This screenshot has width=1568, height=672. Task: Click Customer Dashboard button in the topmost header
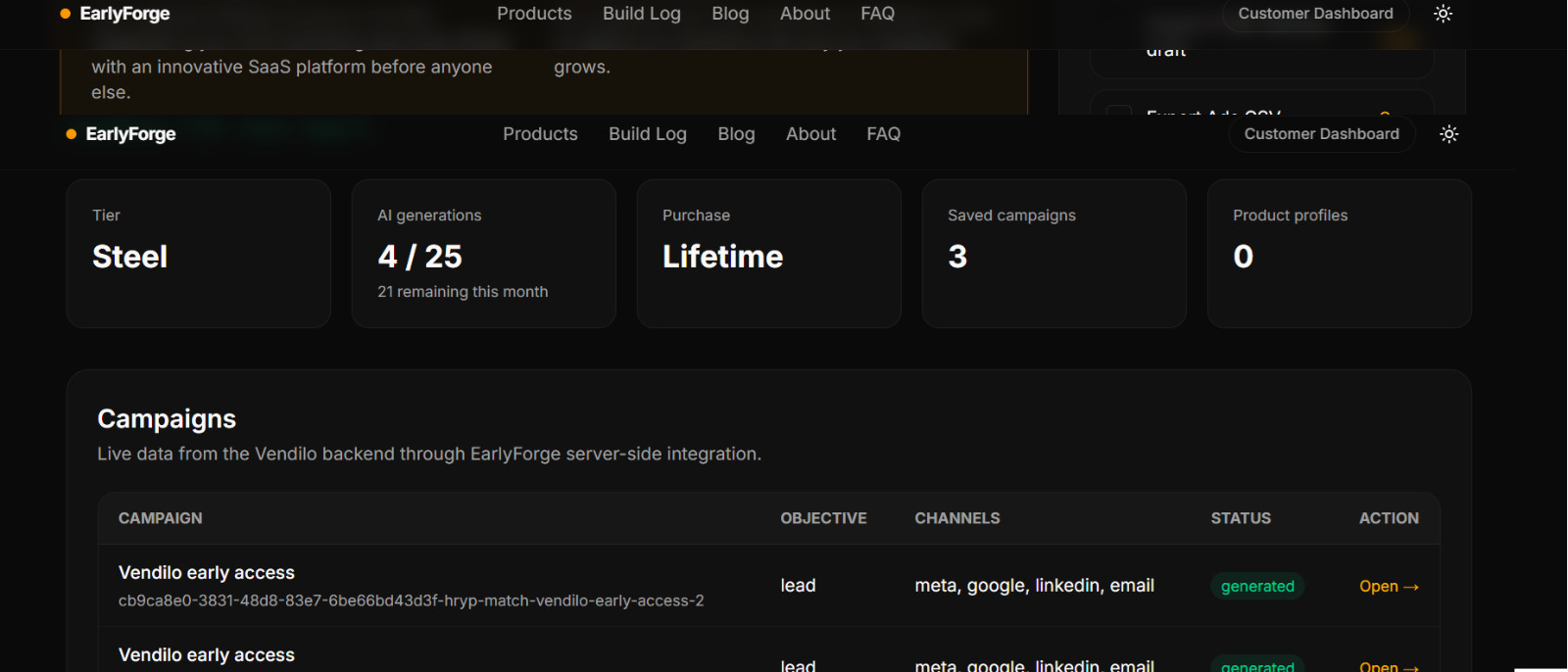[1315, 14]
